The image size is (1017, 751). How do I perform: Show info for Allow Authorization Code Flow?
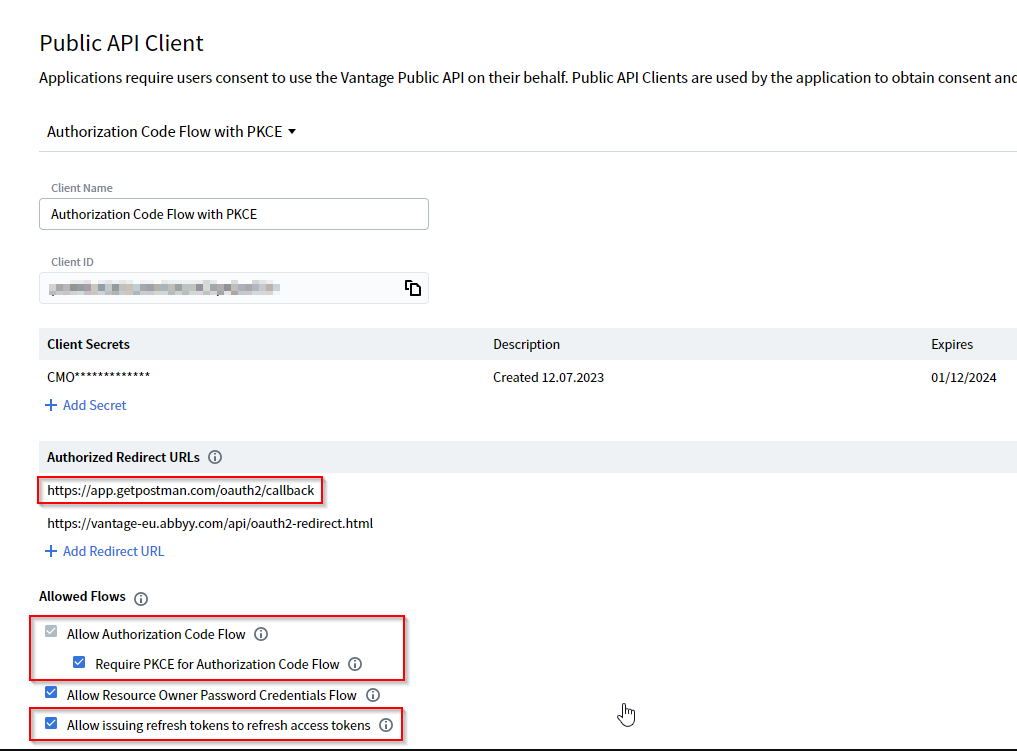tap(261, 634)
